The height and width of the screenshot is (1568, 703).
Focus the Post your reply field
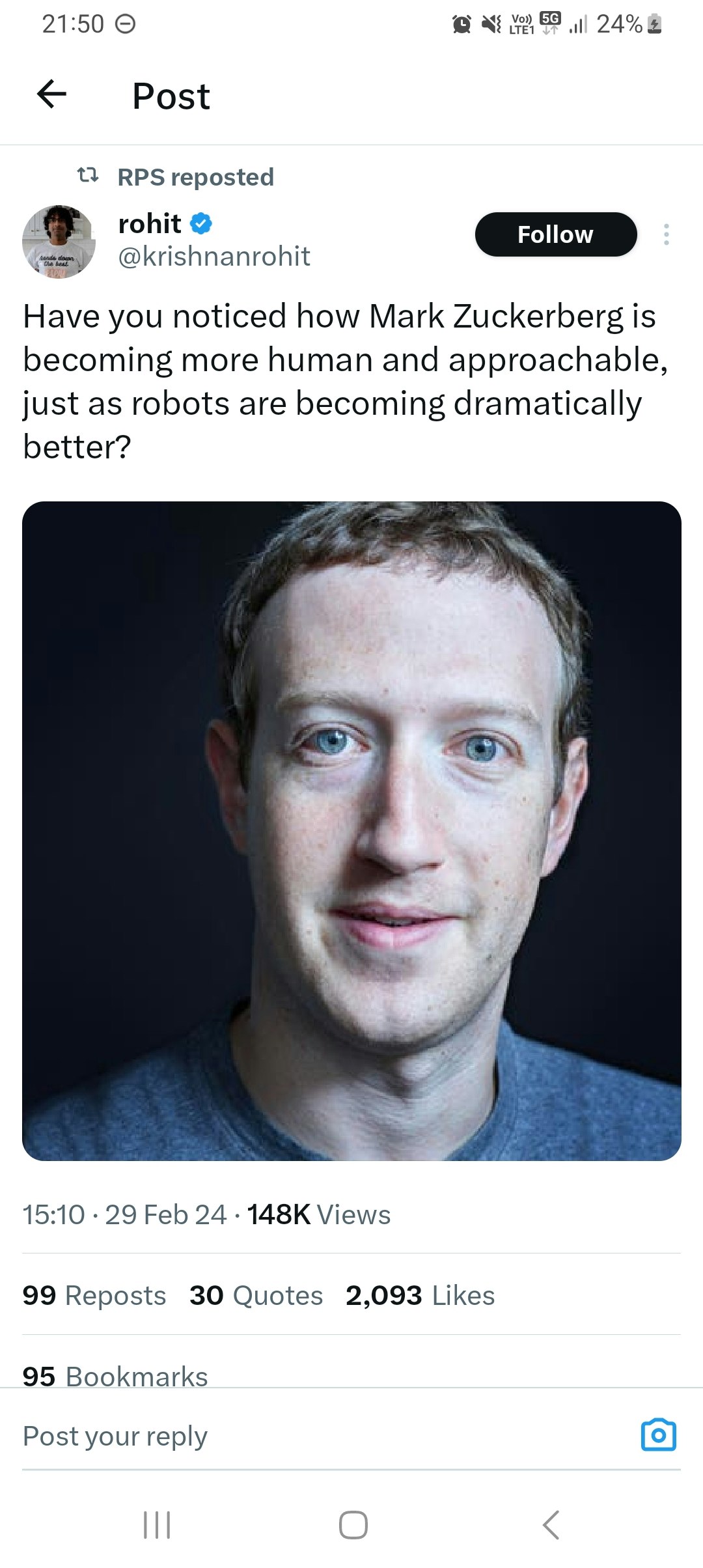[325, 1436]
